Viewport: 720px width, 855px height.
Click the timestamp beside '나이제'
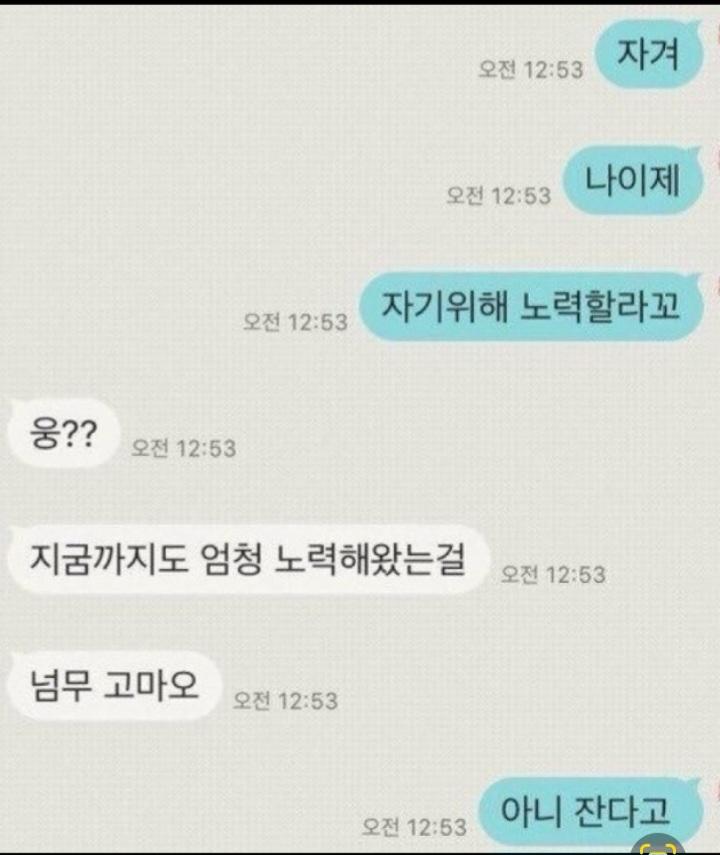click(499, 195)
